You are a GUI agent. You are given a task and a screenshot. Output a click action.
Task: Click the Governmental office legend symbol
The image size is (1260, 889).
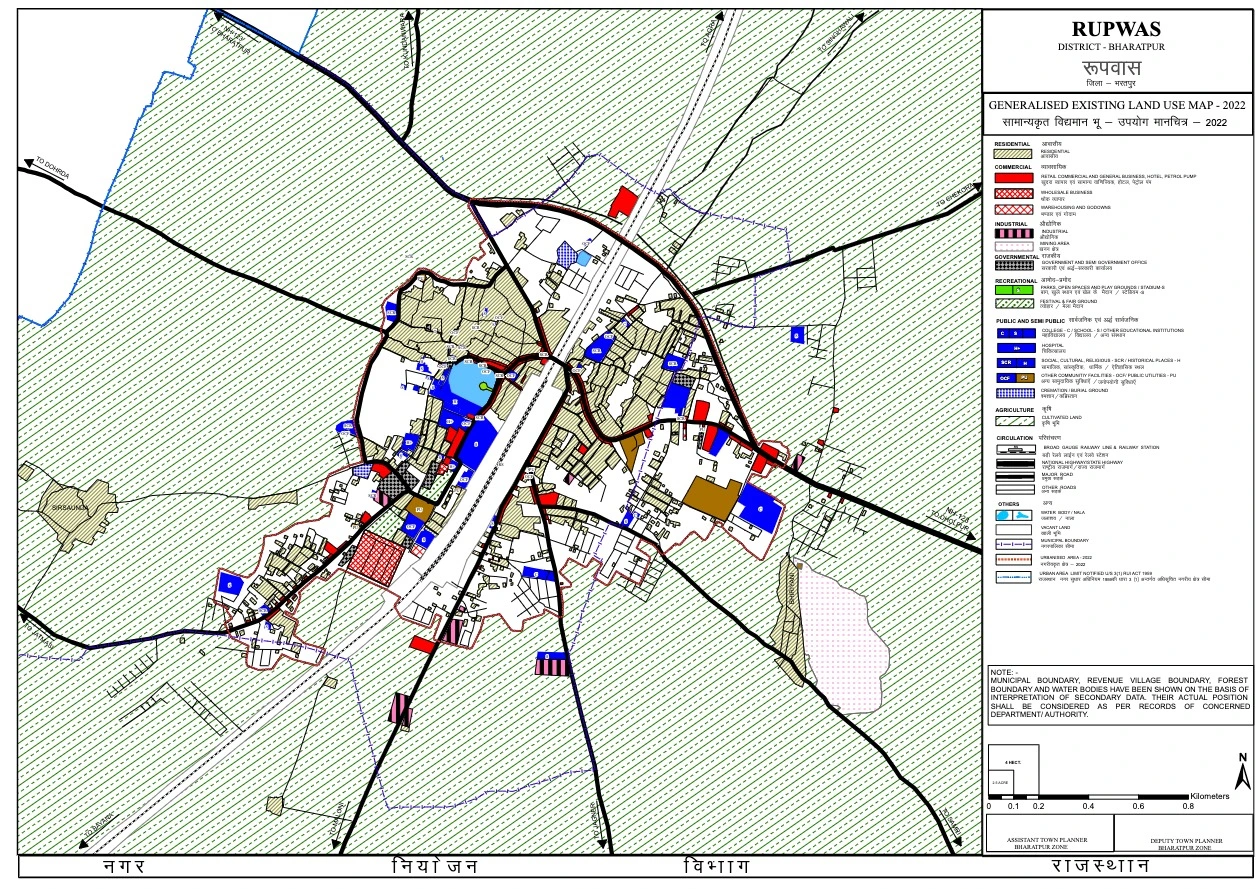[x=1012, y=264]
